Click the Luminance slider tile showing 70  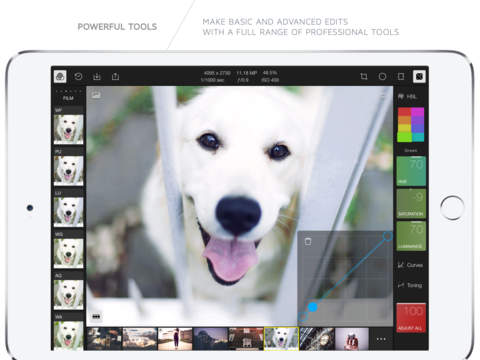(411, 236)
